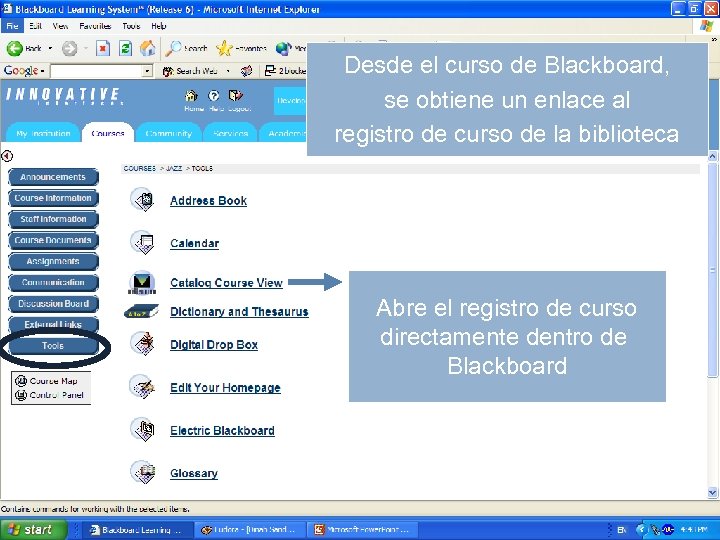The width and height of the screenshot is (720, 540).
Task: Click the browser Forward arrow icon
Action: click(69, 48)
